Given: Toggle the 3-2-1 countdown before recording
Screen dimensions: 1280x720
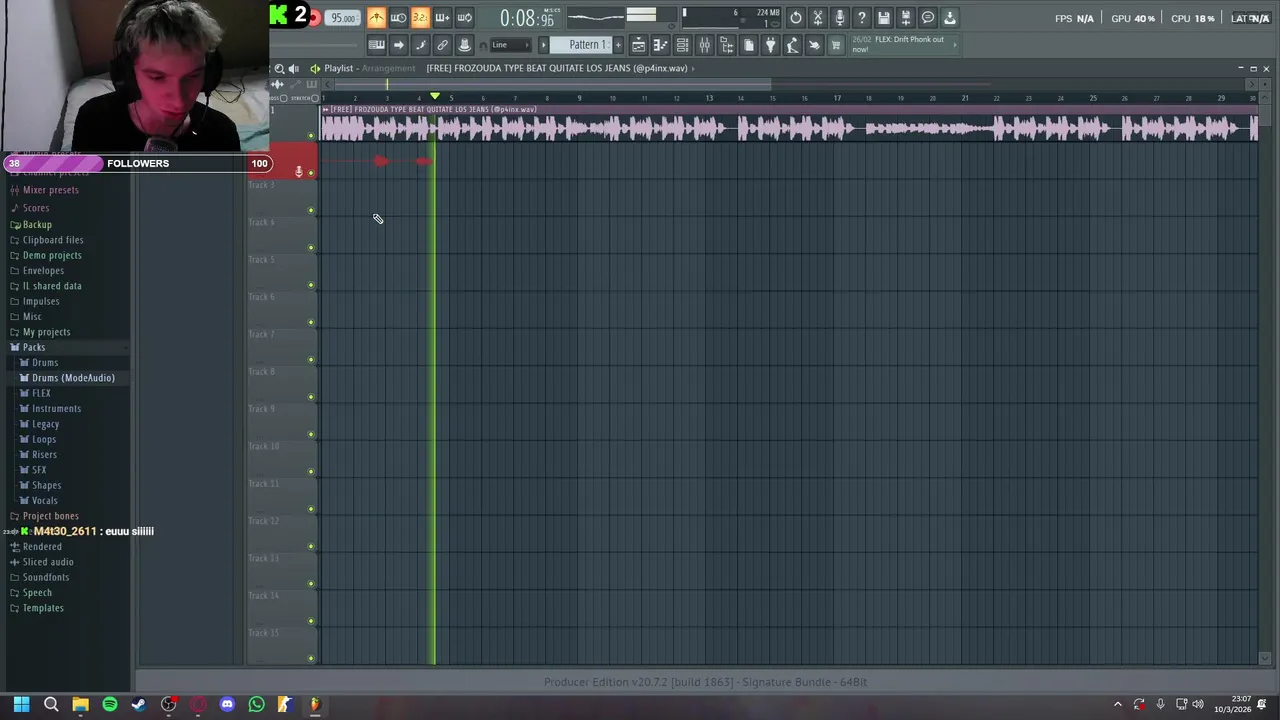Looking at the screenshot, I should tap(420, 17).
